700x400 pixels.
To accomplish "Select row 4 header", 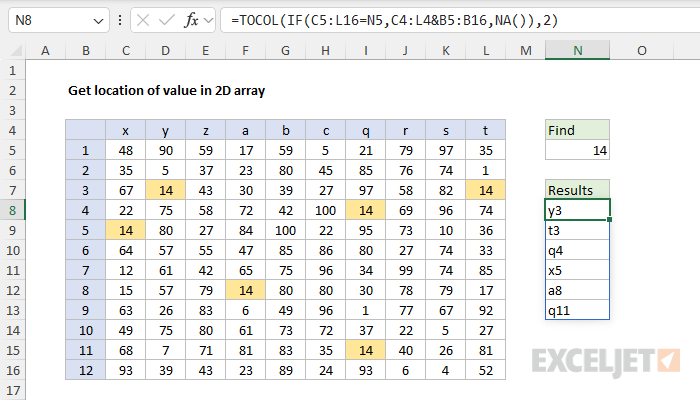I will coord(12,130).
